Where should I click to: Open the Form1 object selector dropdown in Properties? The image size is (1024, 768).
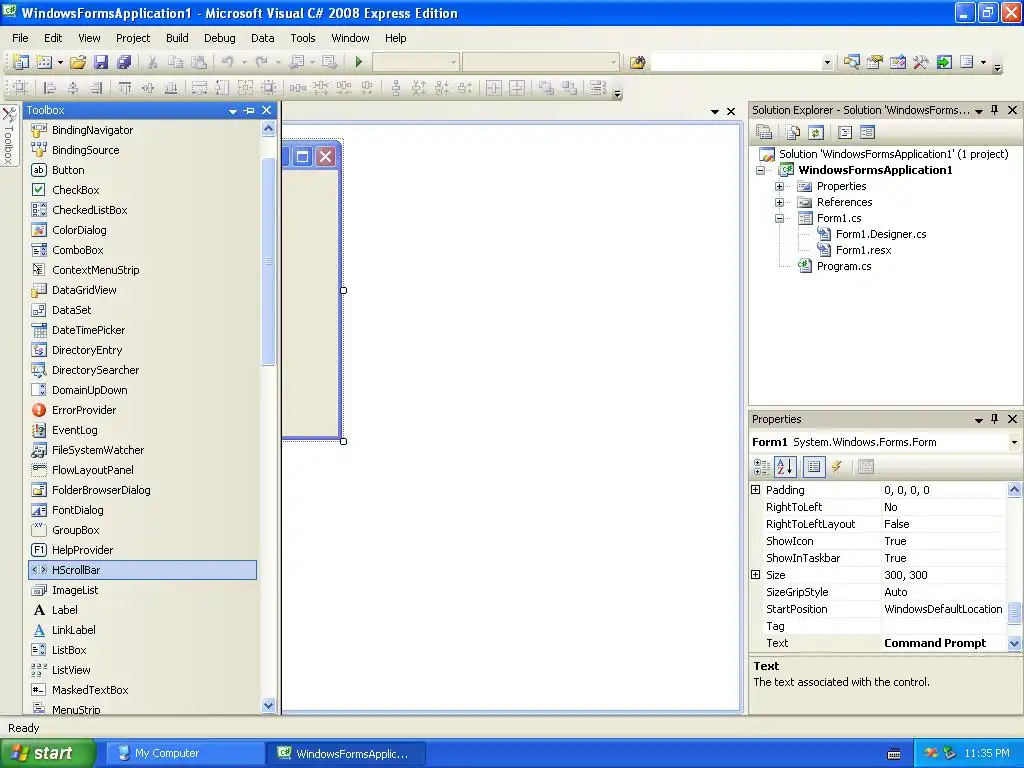click(1014, 442)
